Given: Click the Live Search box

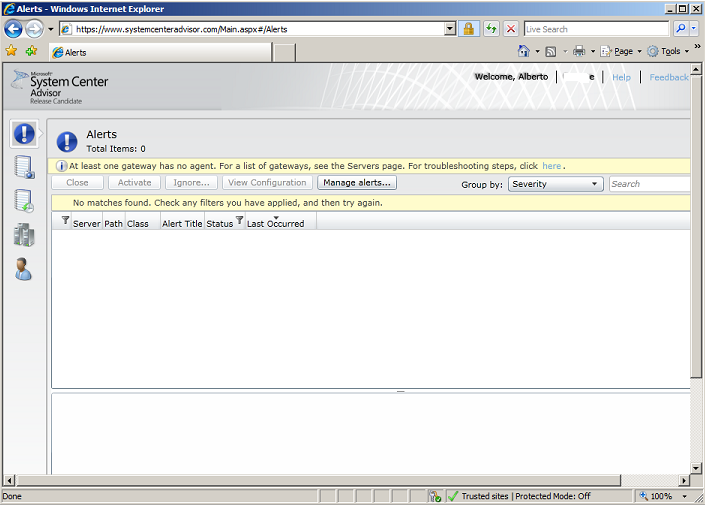Looking at the screenshot, I should [596, 29].
